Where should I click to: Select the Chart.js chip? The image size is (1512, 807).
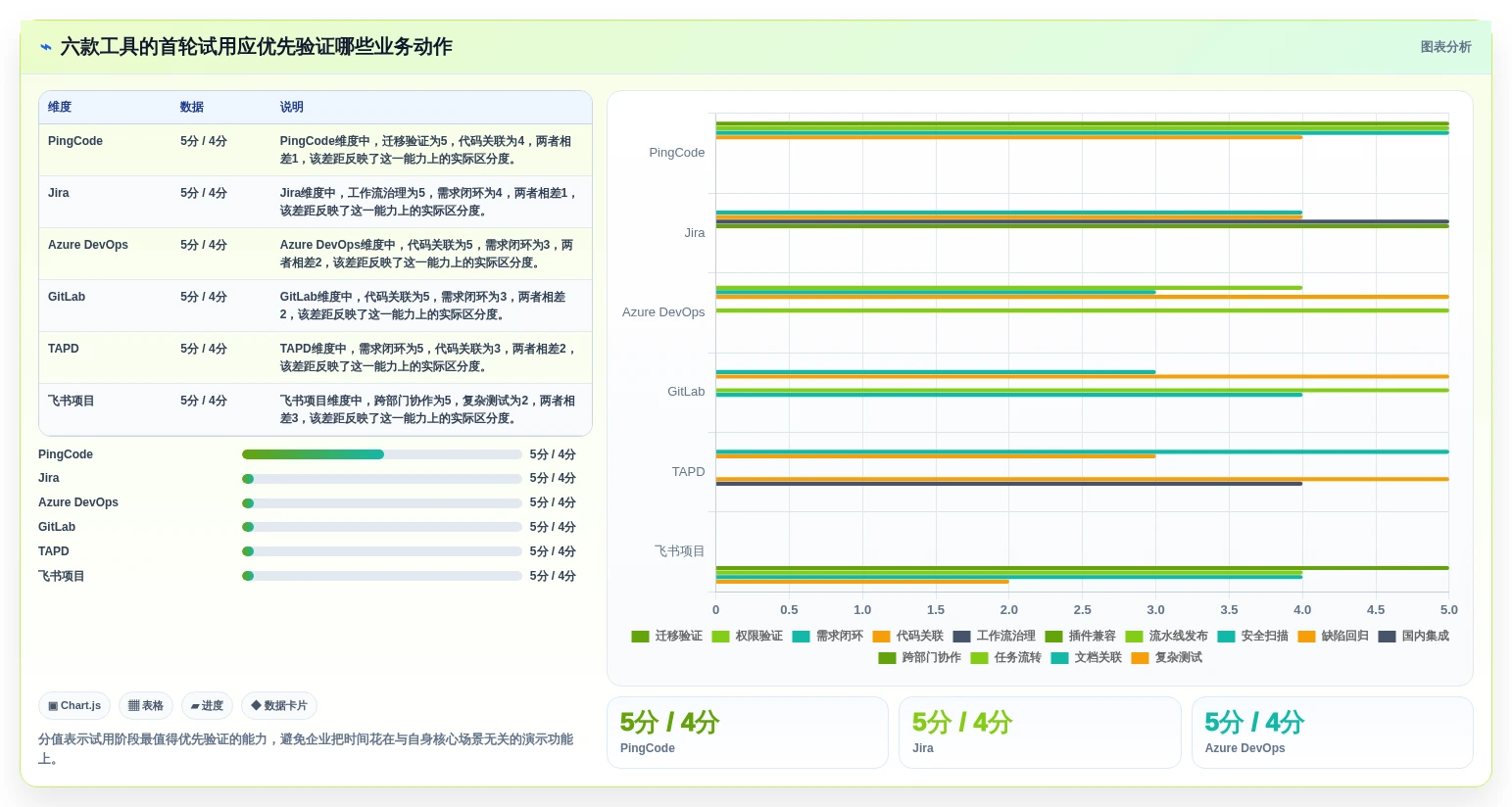74,705
